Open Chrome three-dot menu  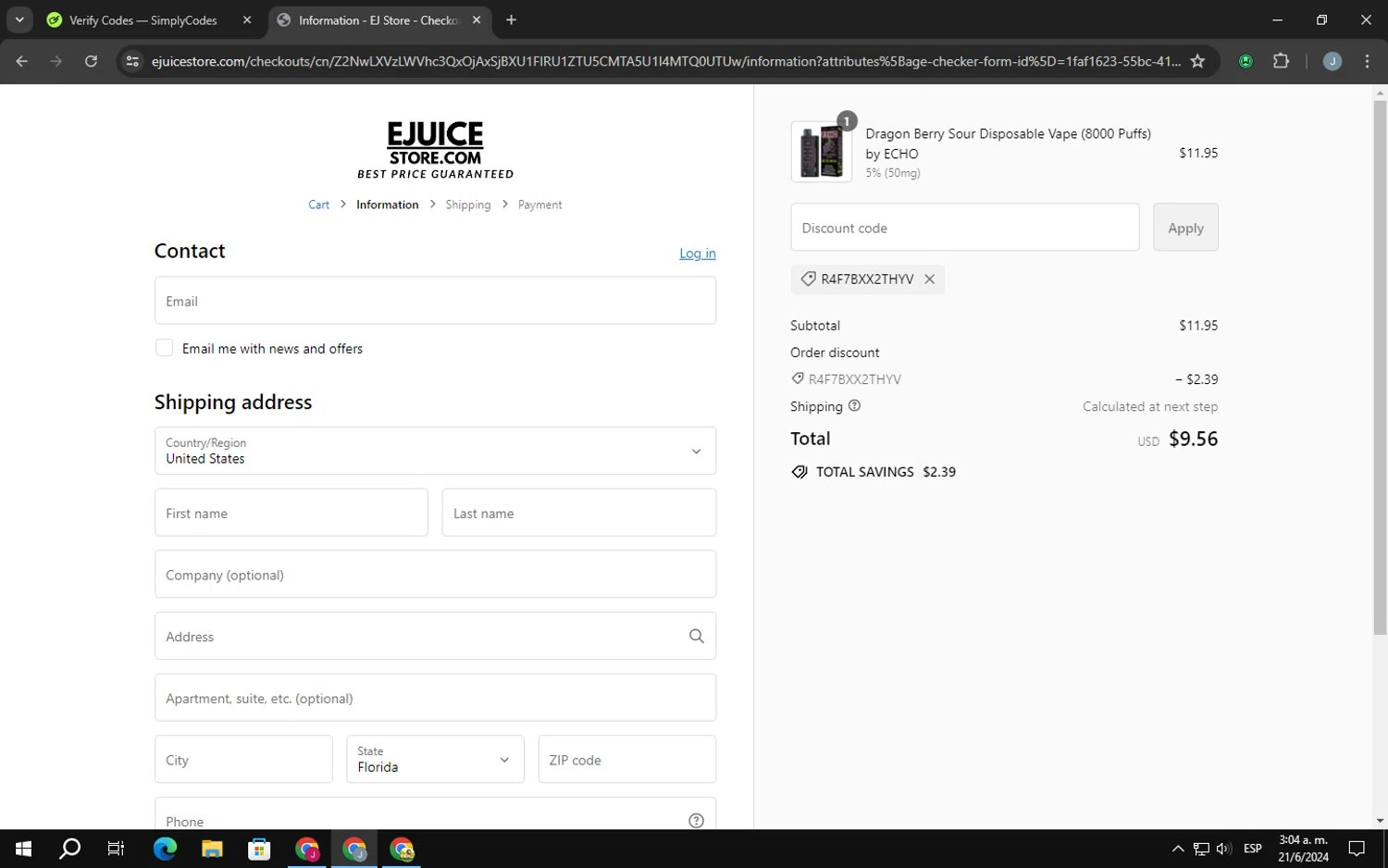(1367, 61)
